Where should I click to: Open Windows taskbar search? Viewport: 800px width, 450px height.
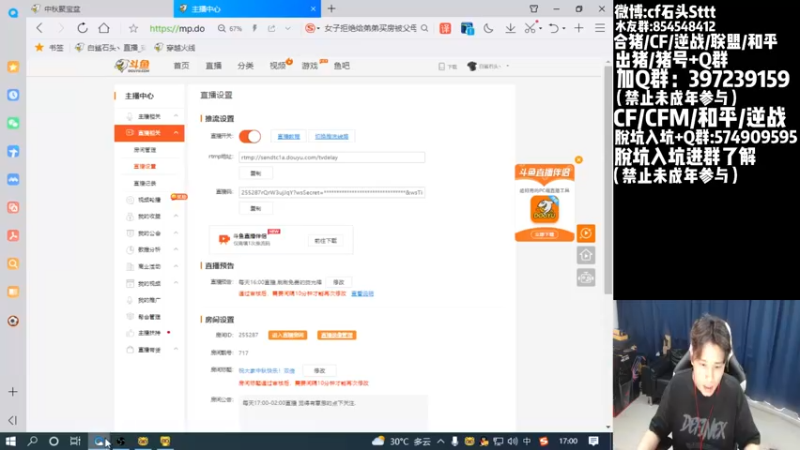(x=32, y=441)
